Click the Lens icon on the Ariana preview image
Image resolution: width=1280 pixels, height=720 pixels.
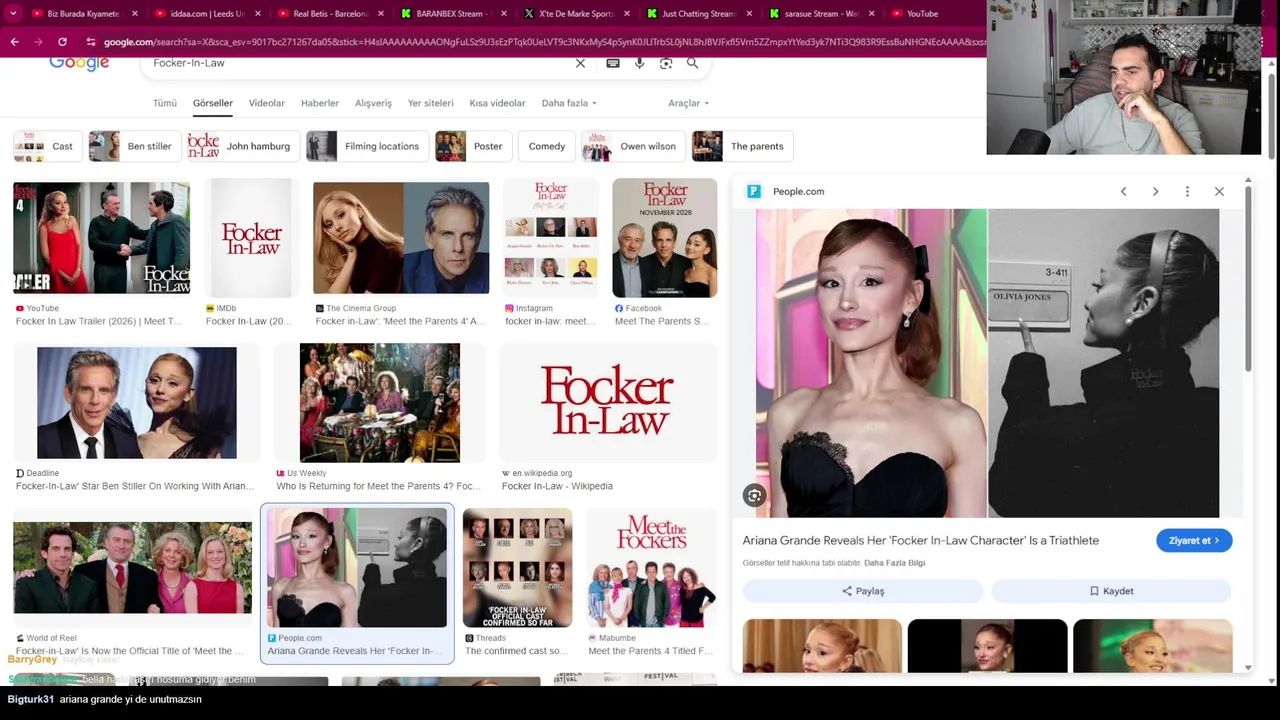click(755, 495)
